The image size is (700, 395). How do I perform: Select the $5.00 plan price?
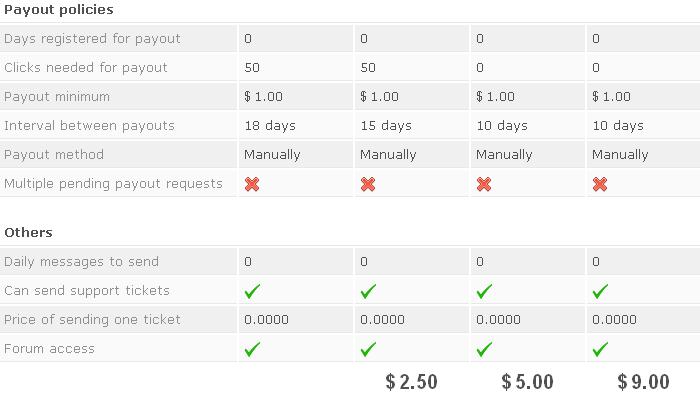coord(527,382)
